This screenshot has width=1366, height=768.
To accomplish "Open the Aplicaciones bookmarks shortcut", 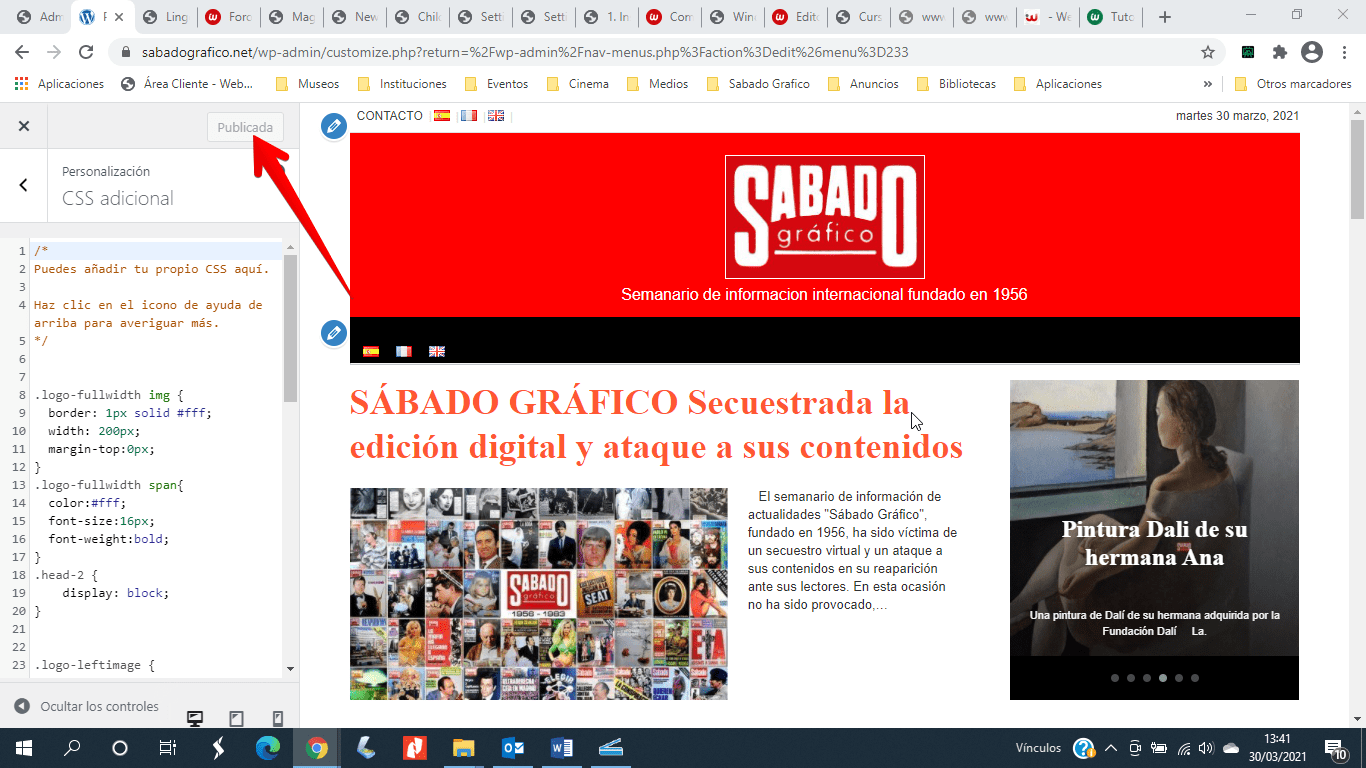I will pos(61,84).
